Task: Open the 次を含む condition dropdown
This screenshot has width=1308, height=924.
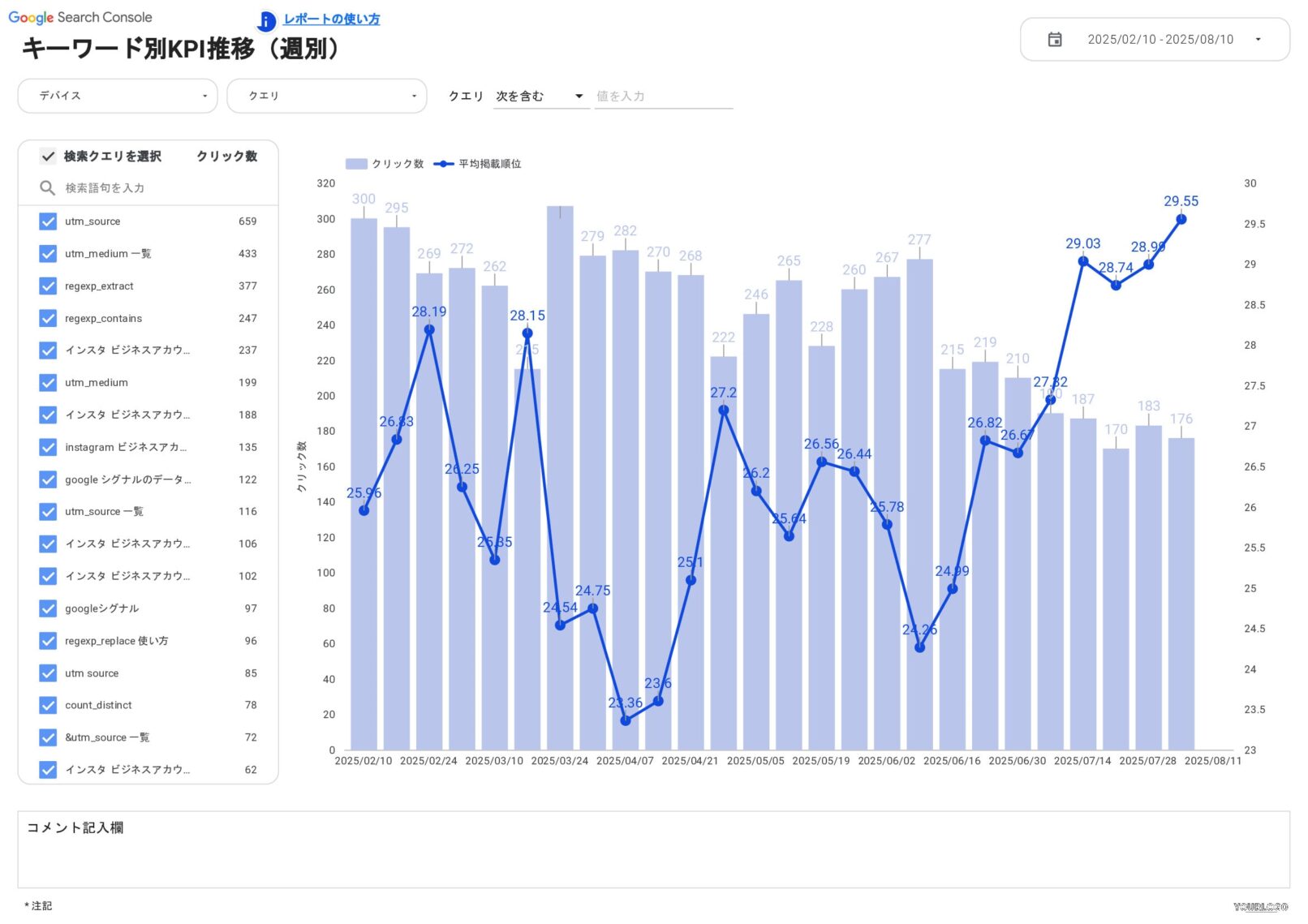Action: click(540, 97)
